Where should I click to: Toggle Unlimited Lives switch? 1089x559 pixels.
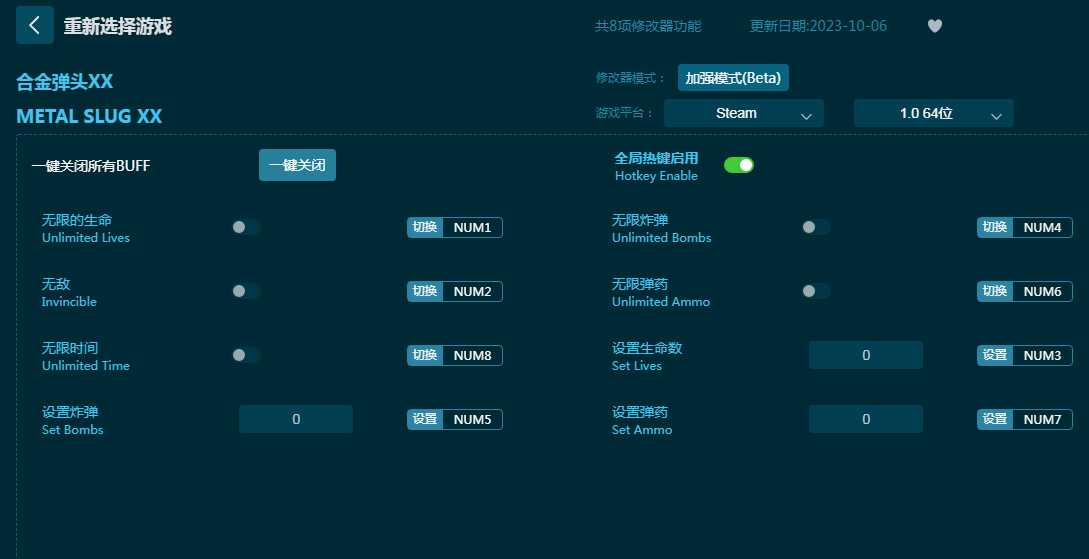tap(246, 227)
